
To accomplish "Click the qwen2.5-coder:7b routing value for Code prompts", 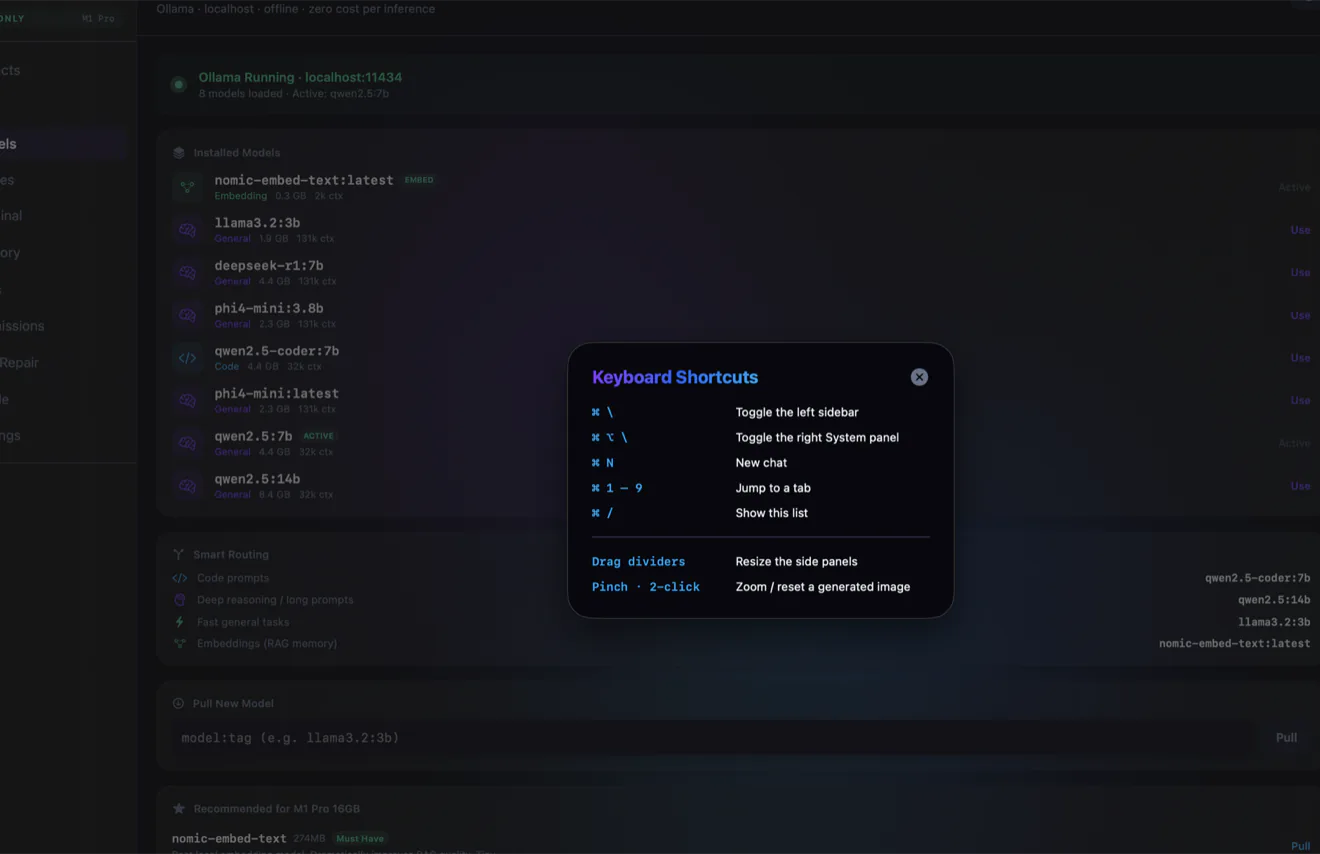I will [1257, 578].
